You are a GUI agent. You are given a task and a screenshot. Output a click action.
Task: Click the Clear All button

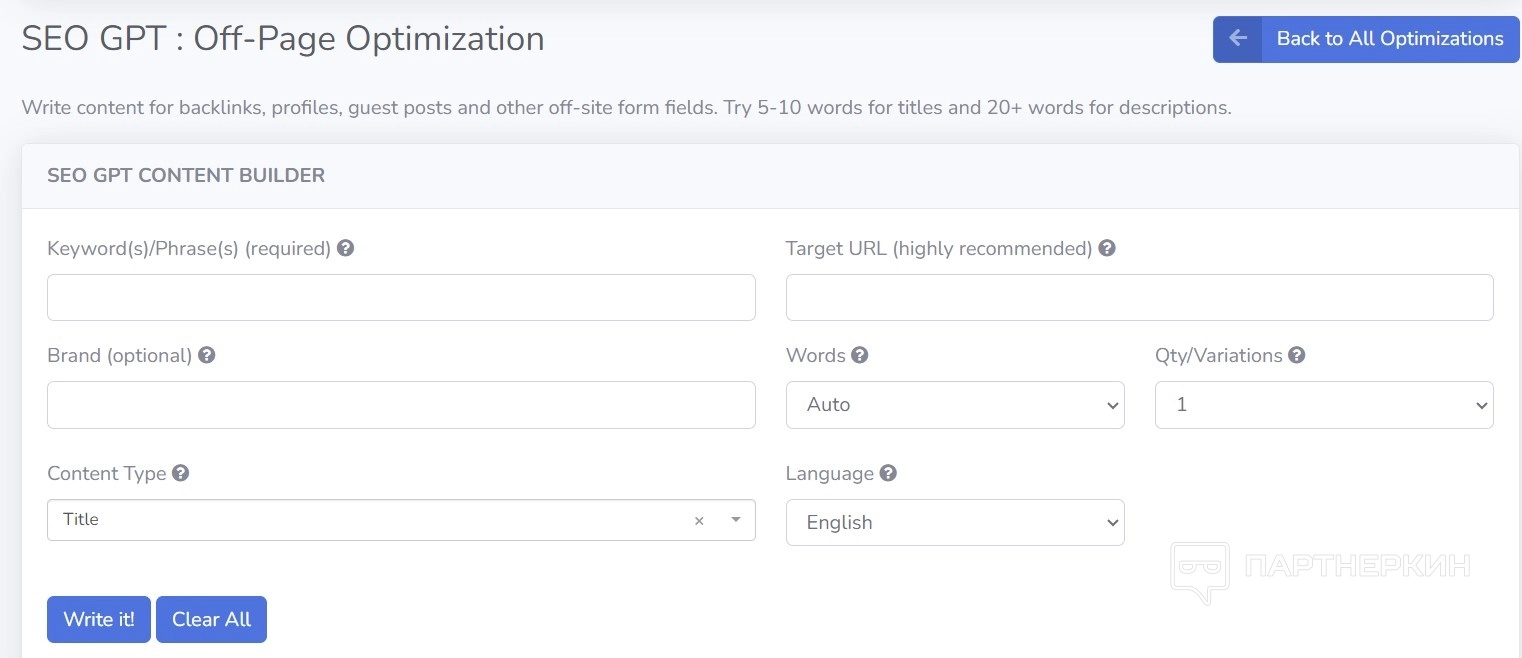click(x=211, y=620)
